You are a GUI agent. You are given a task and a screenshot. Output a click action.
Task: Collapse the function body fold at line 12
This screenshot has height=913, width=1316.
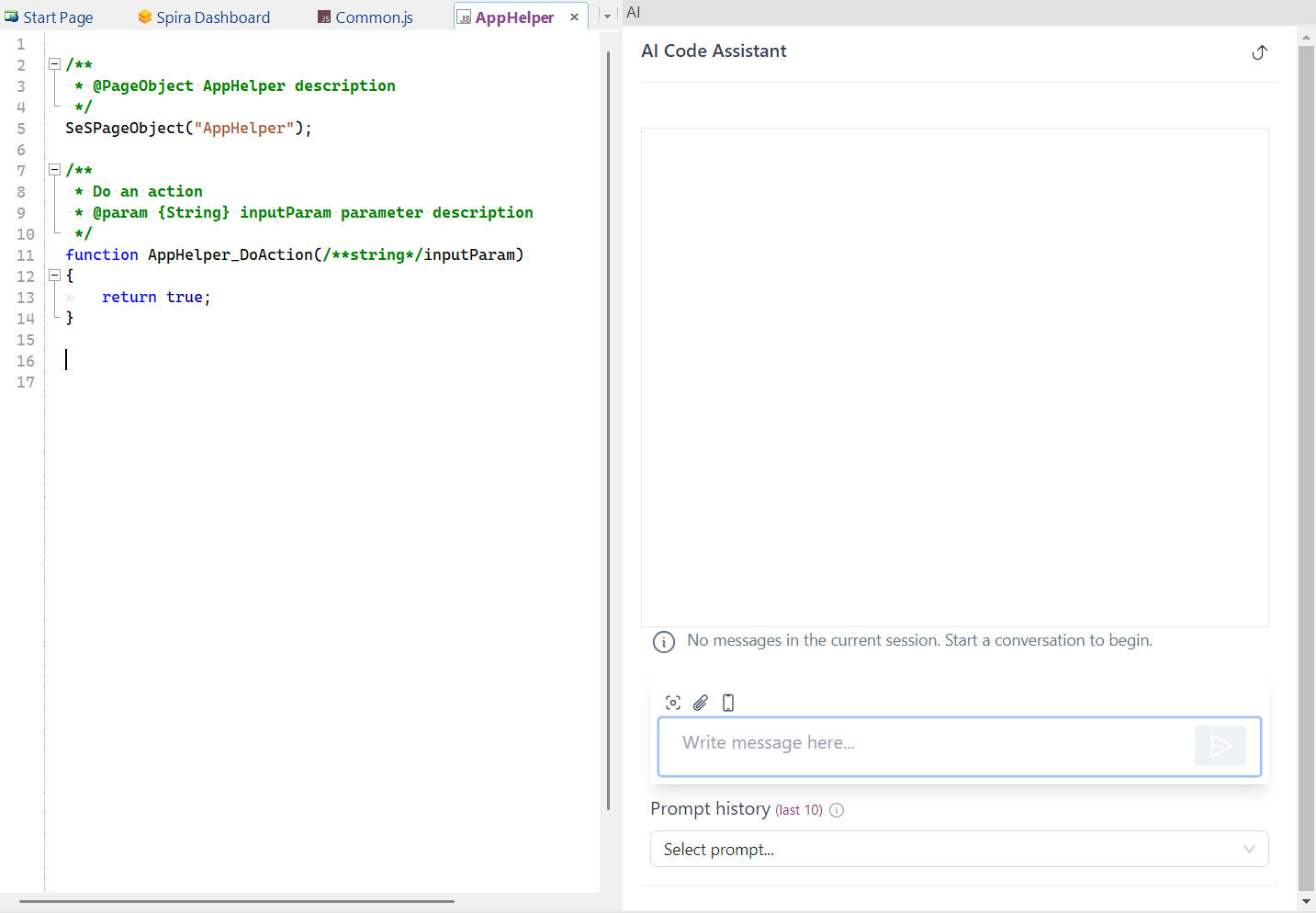click(54, 275)
